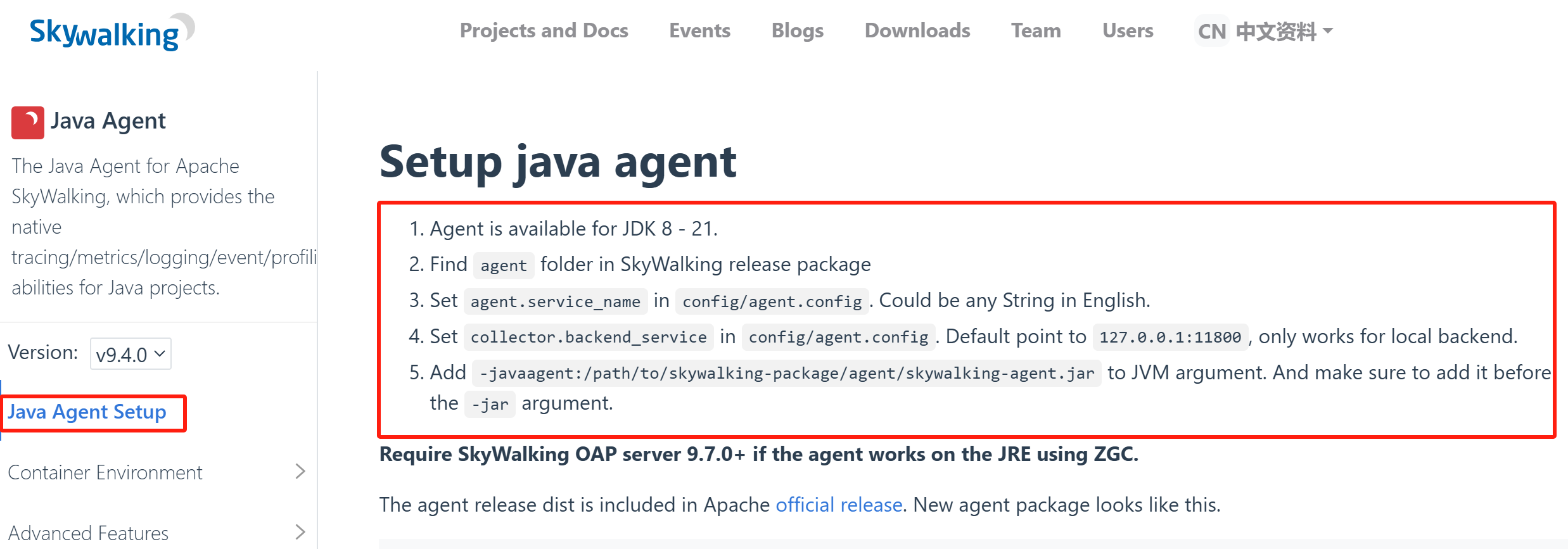Click config/agent.config in step 4
The width and height of the screenshot is (1568, 549).
pos(838,337)
